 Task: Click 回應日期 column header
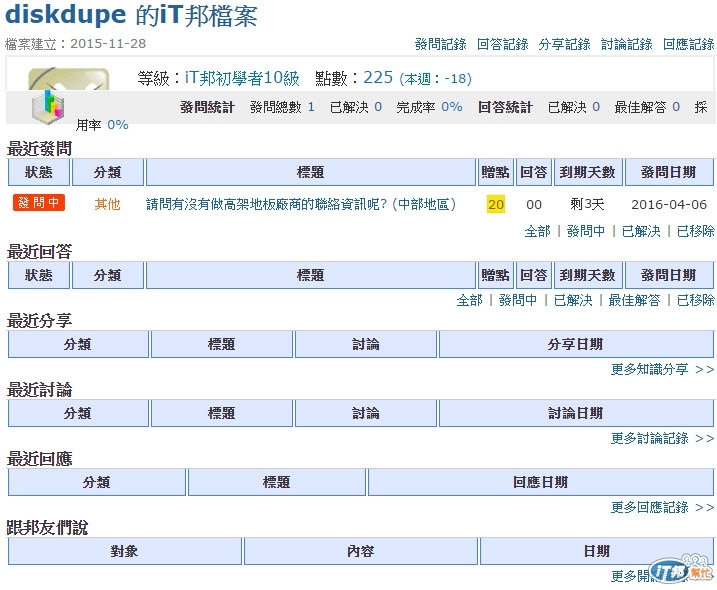pyautogui.click(x=541, y=482)
